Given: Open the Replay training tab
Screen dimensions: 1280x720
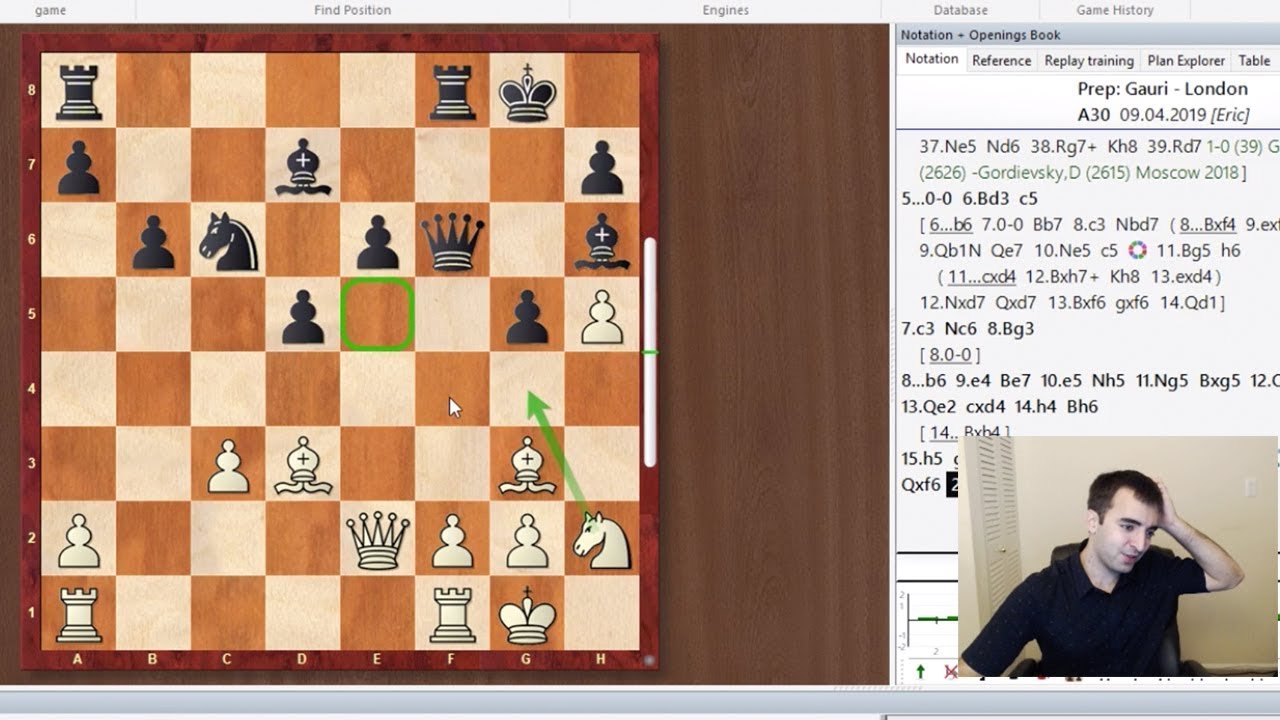Looking at the screenshot, I should 1089,61.
